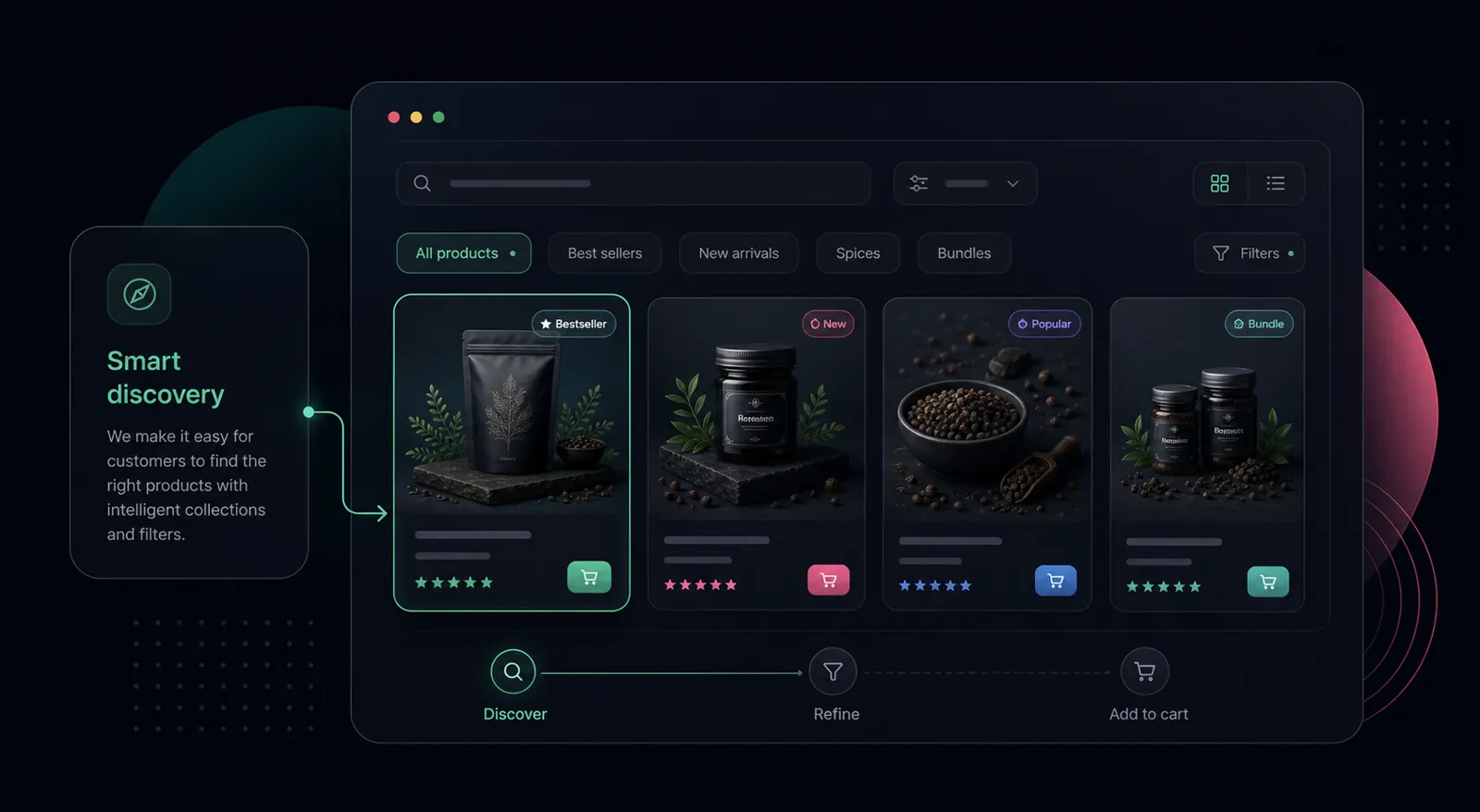1480x812 pixels.
Task: Add the New jar product to cart (pink cart button)
Action: [x=829, y=580]
